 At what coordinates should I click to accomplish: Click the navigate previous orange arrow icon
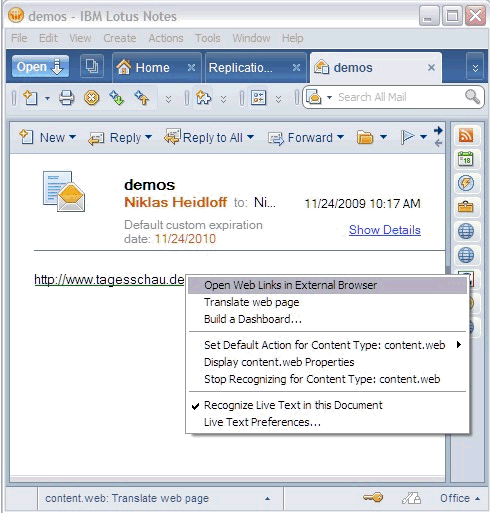(x=142, y=98)
